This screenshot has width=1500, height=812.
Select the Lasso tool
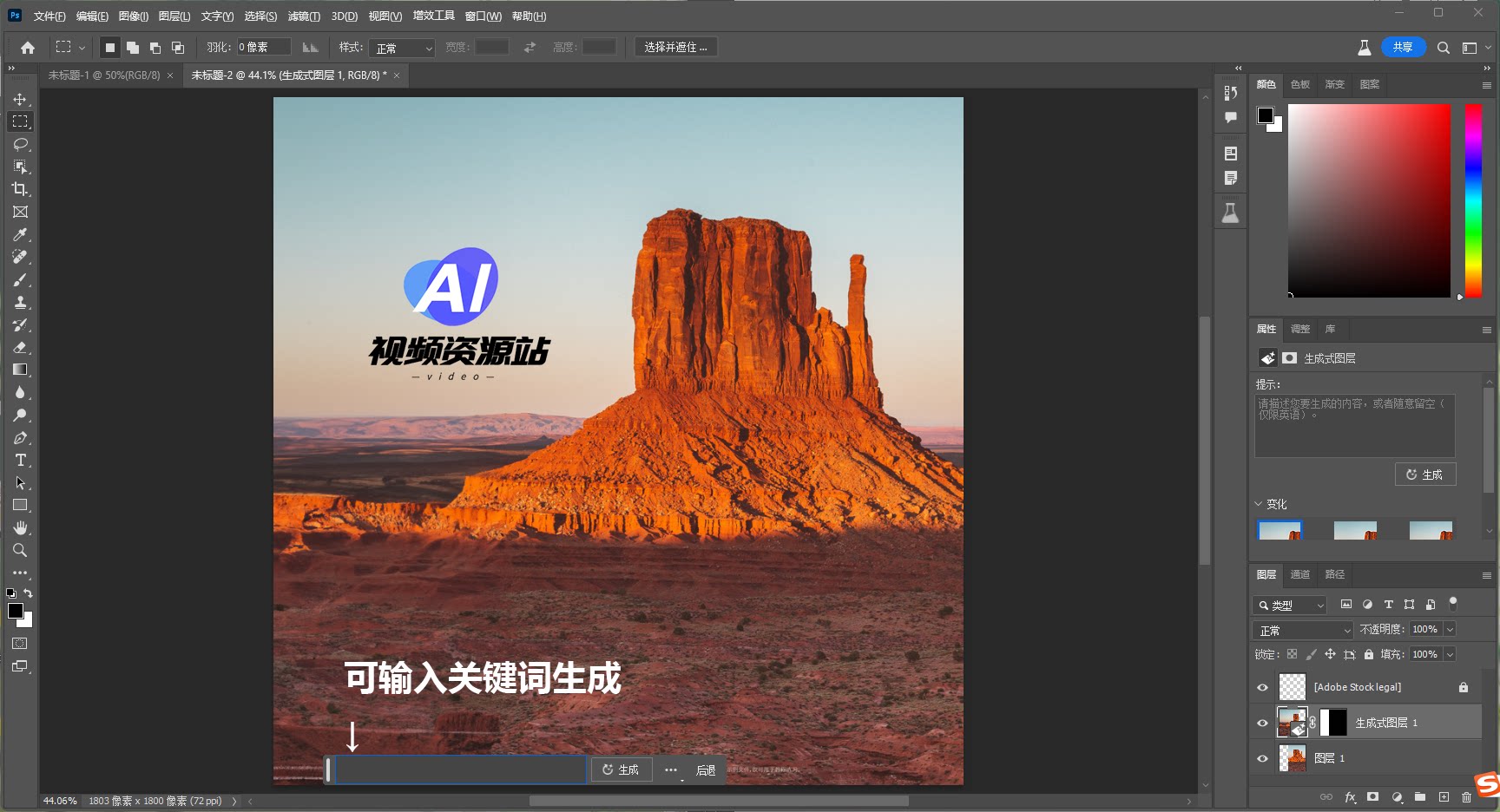20,144
